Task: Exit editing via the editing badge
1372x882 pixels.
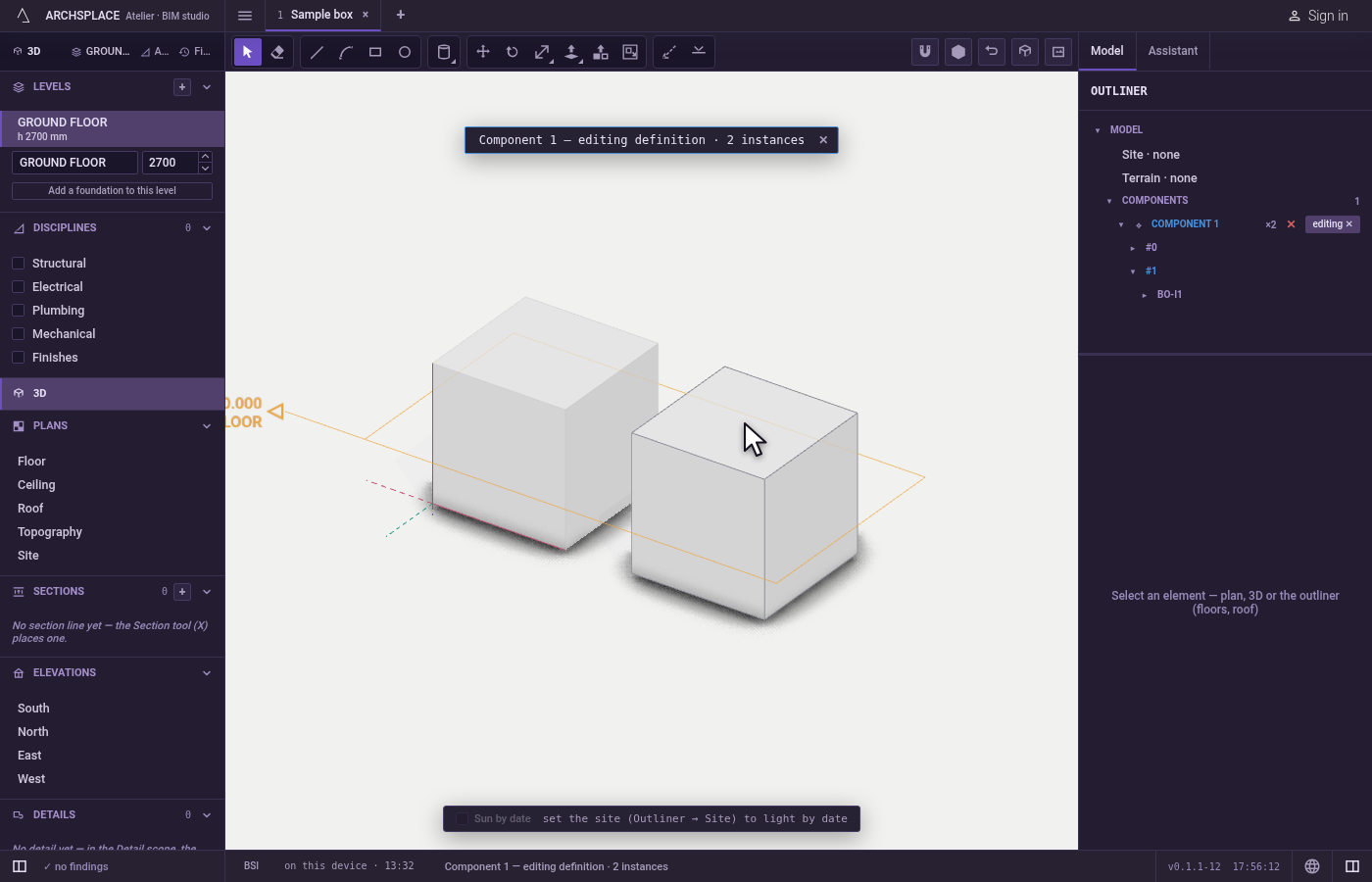Action: [1333, 224]
